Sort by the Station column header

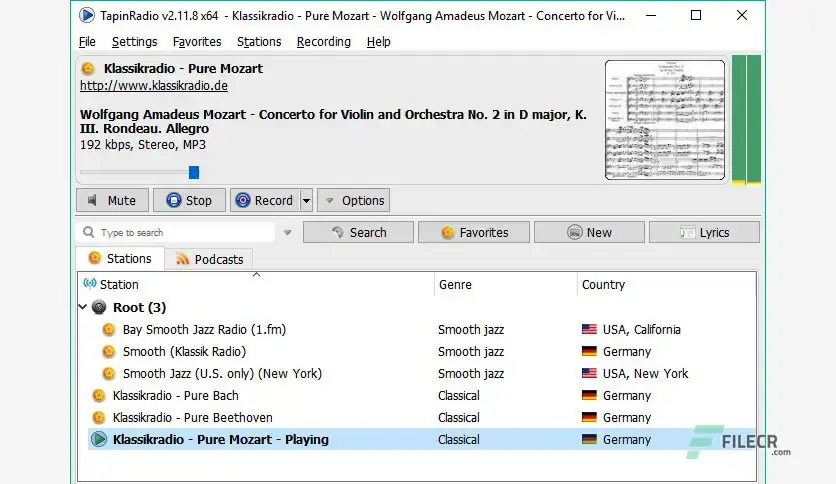click(x=256, y=285)
